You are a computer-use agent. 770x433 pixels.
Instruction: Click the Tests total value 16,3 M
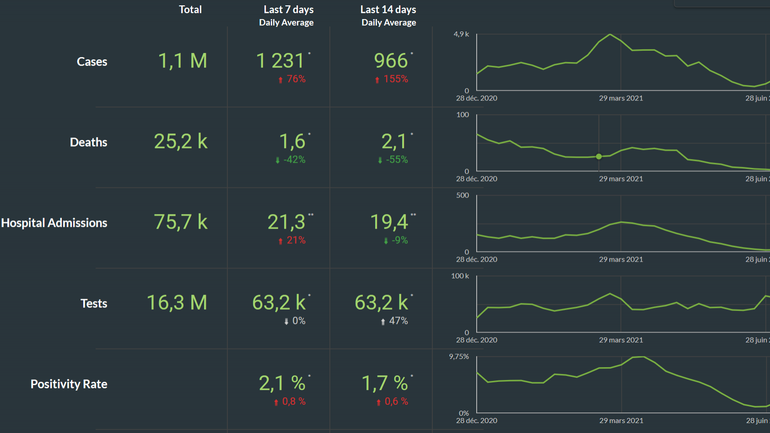(176, 303)
